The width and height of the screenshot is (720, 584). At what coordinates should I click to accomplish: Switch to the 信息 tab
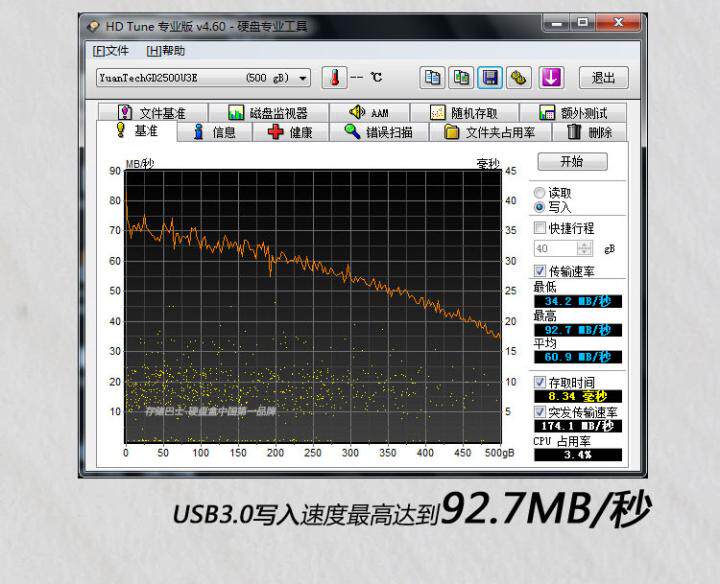[x=214, y=132]
